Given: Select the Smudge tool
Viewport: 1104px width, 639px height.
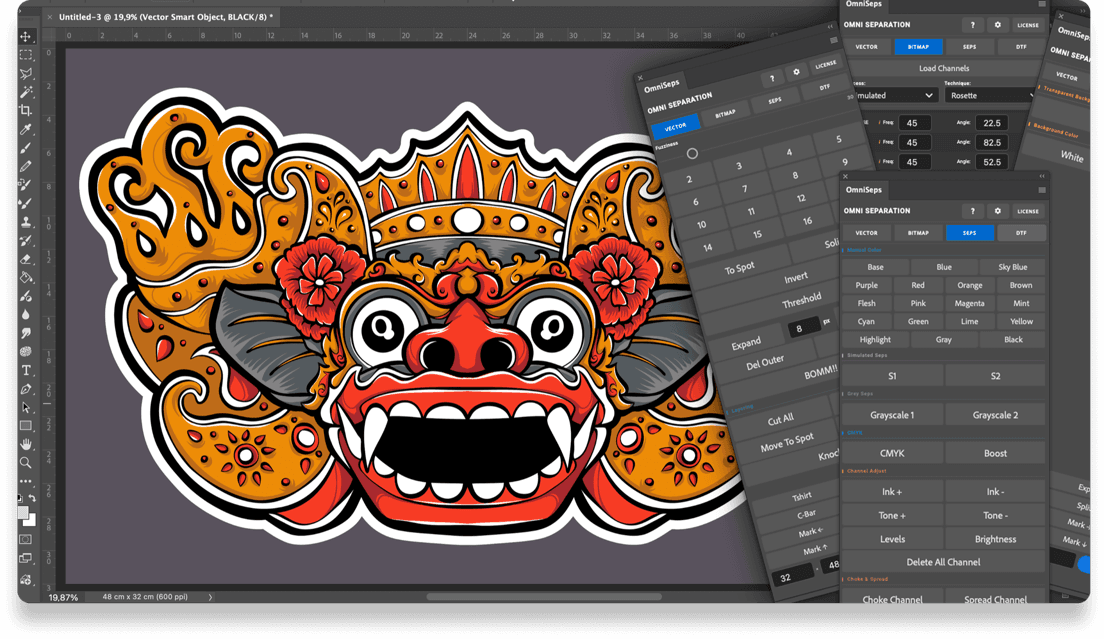Looking at the screenshot, I should click(26, 333).
